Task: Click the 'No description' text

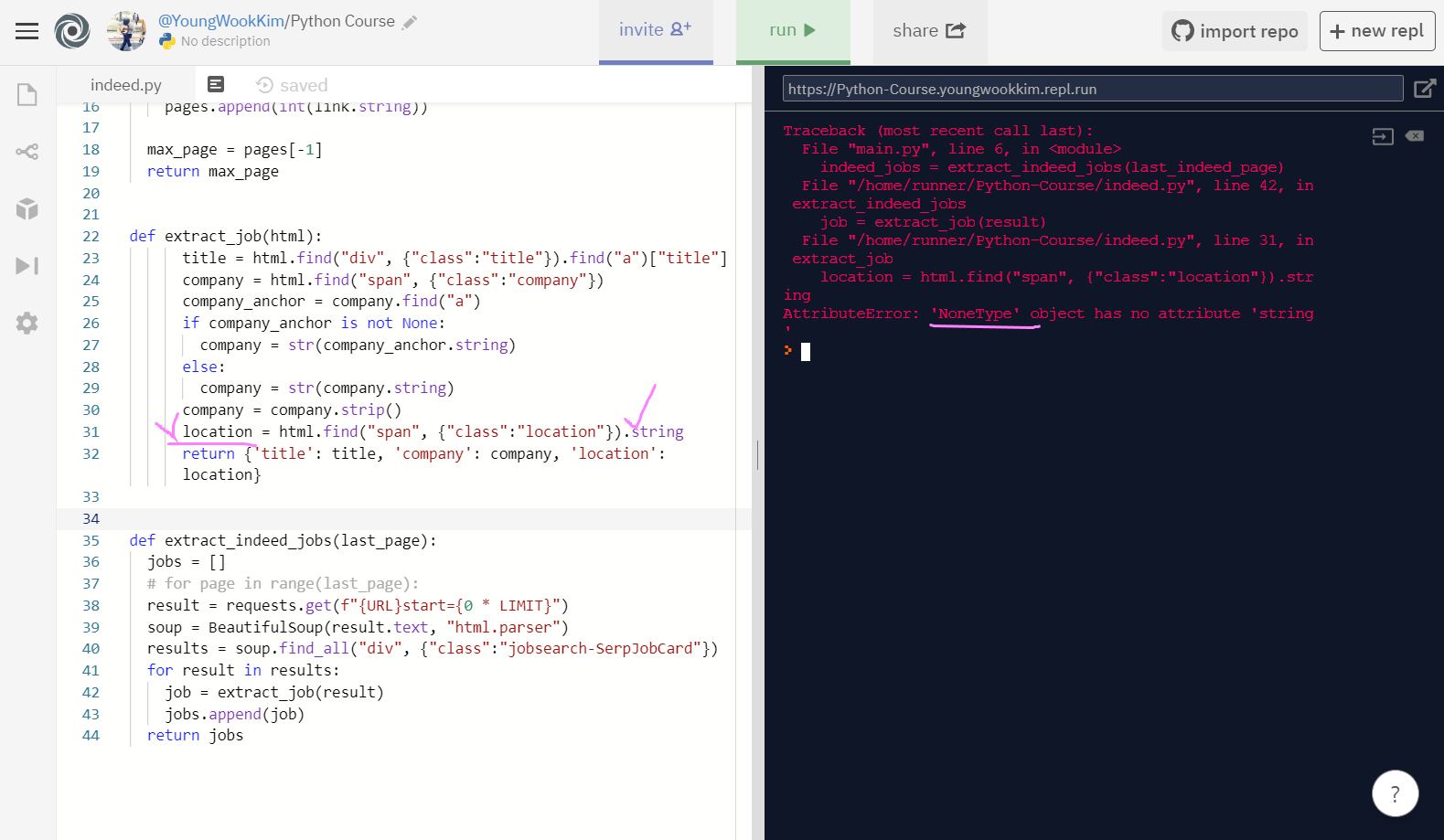Action: click(225, 41)
